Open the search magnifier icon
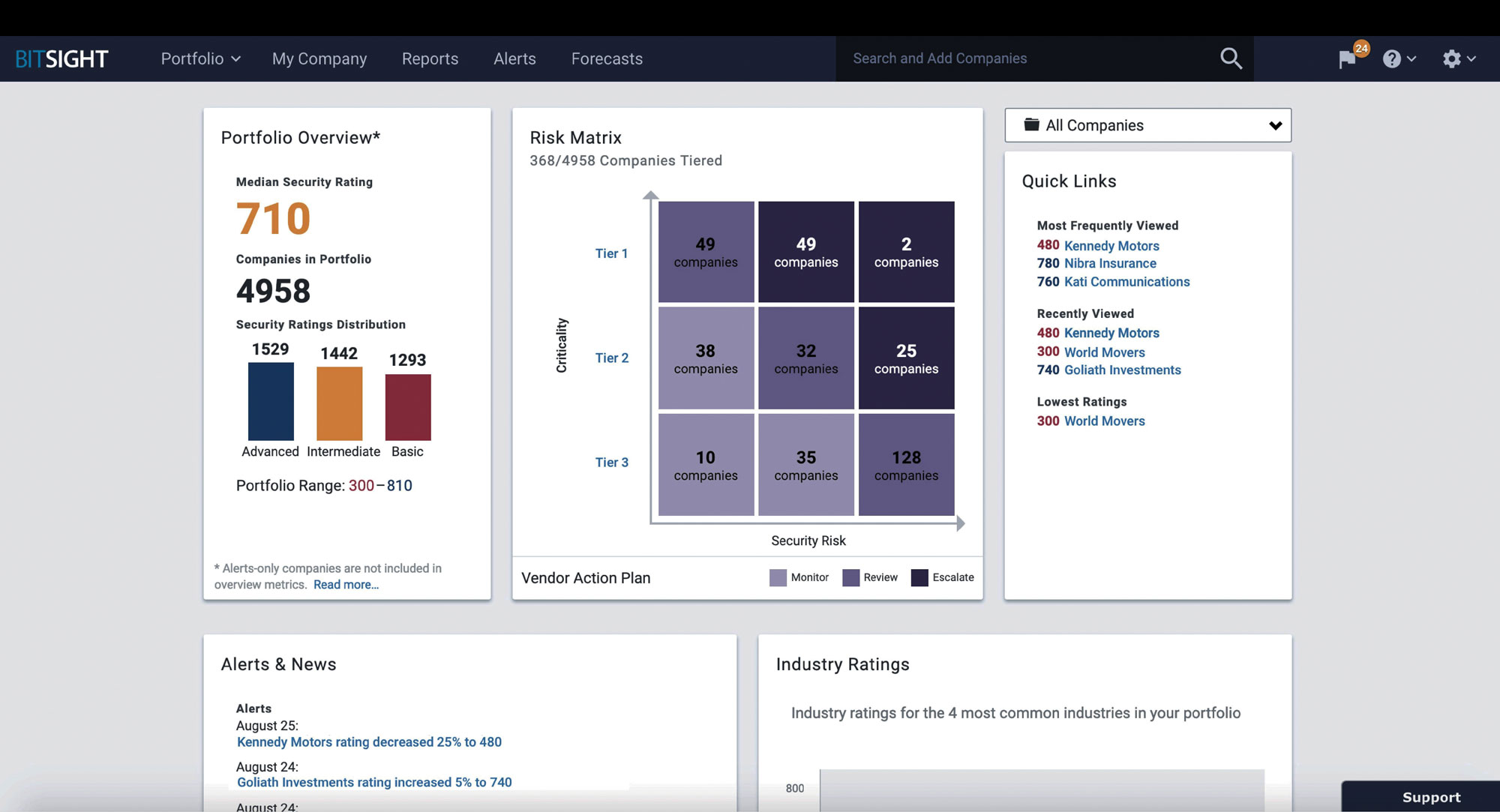 point(1231,58)
